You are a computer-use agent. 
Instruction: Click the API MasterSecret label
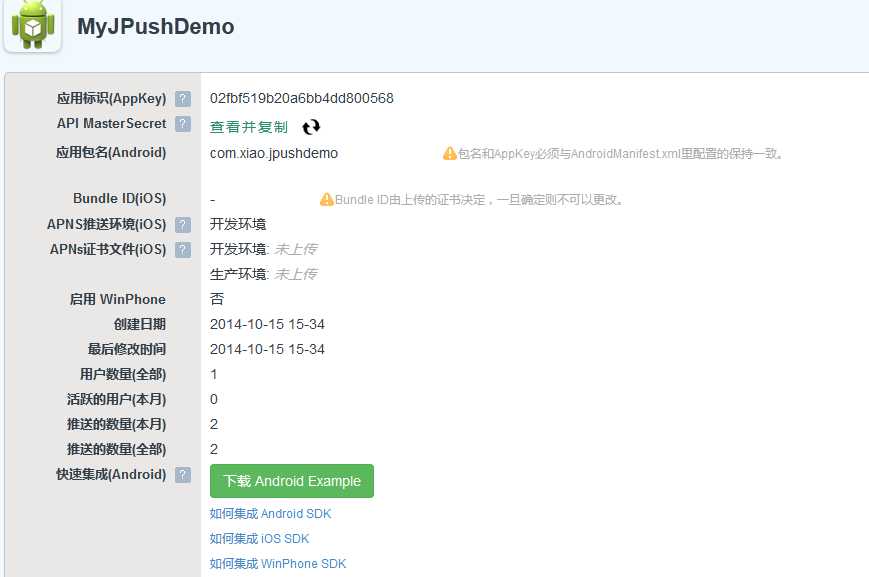coord(111,123)
